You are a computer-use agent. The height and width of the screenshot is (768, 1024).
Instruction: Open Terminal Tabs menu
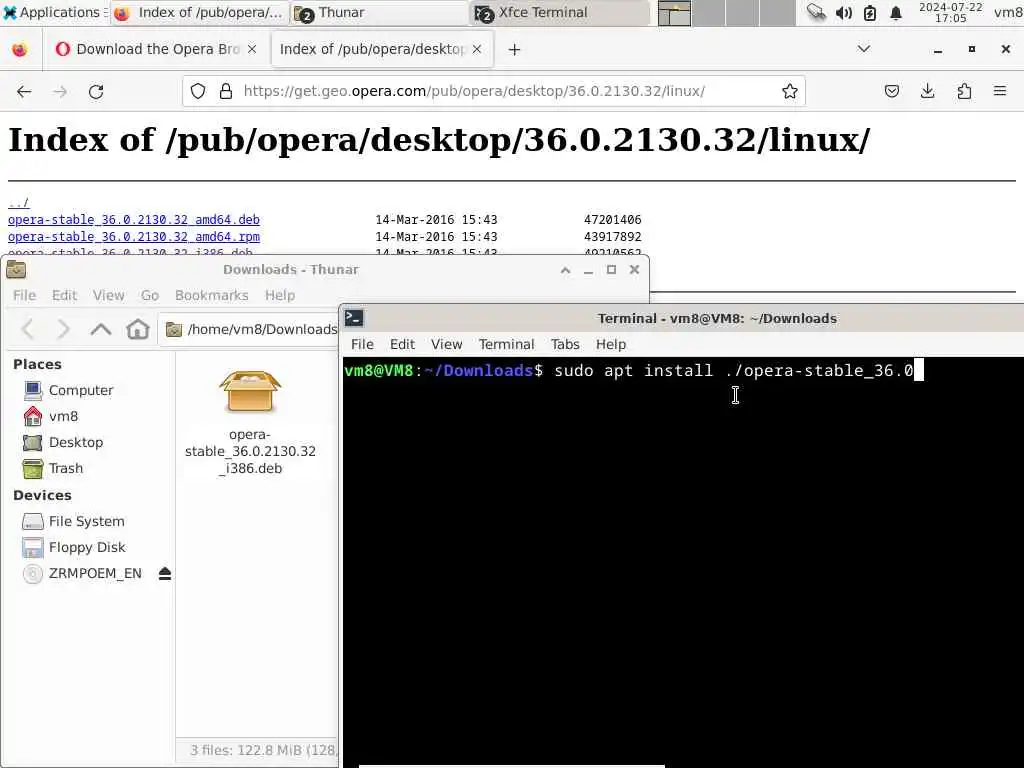tap(565, 344)
